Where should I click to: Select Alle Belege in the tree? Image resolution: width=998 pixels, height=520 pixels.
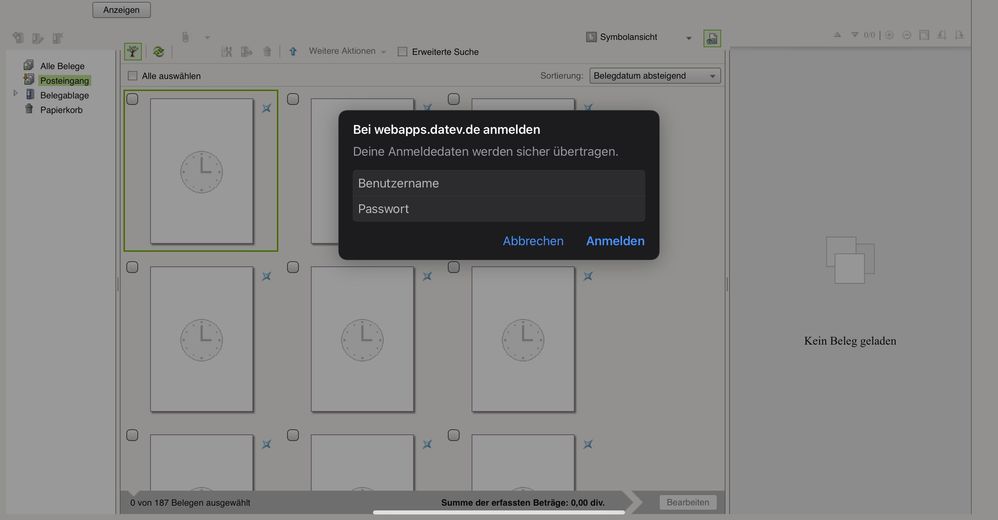pos(62,66)
